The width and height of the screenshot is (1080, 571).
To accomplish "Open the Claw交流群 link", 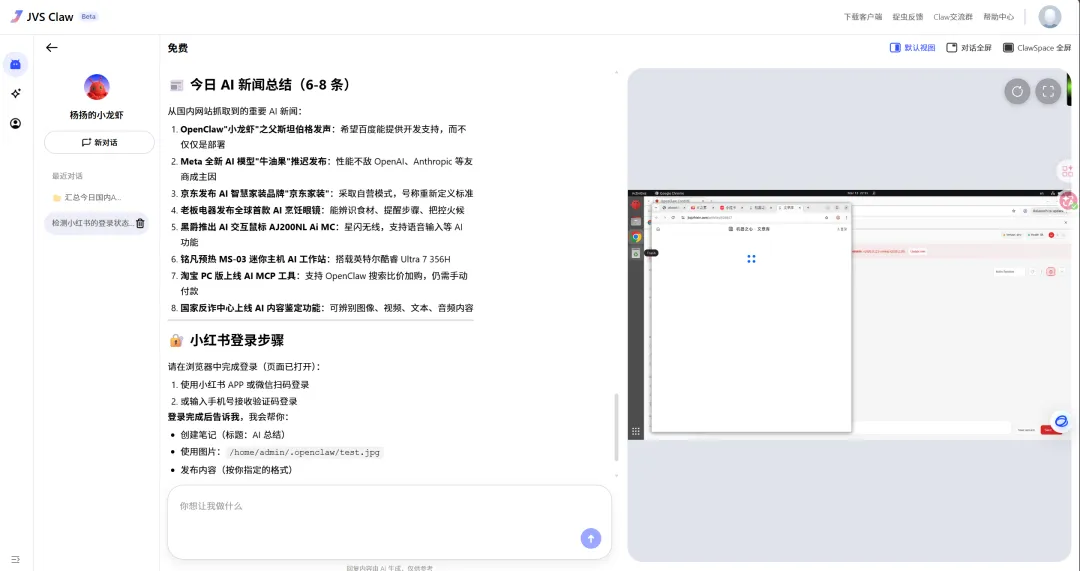I will tap(953, 17).
